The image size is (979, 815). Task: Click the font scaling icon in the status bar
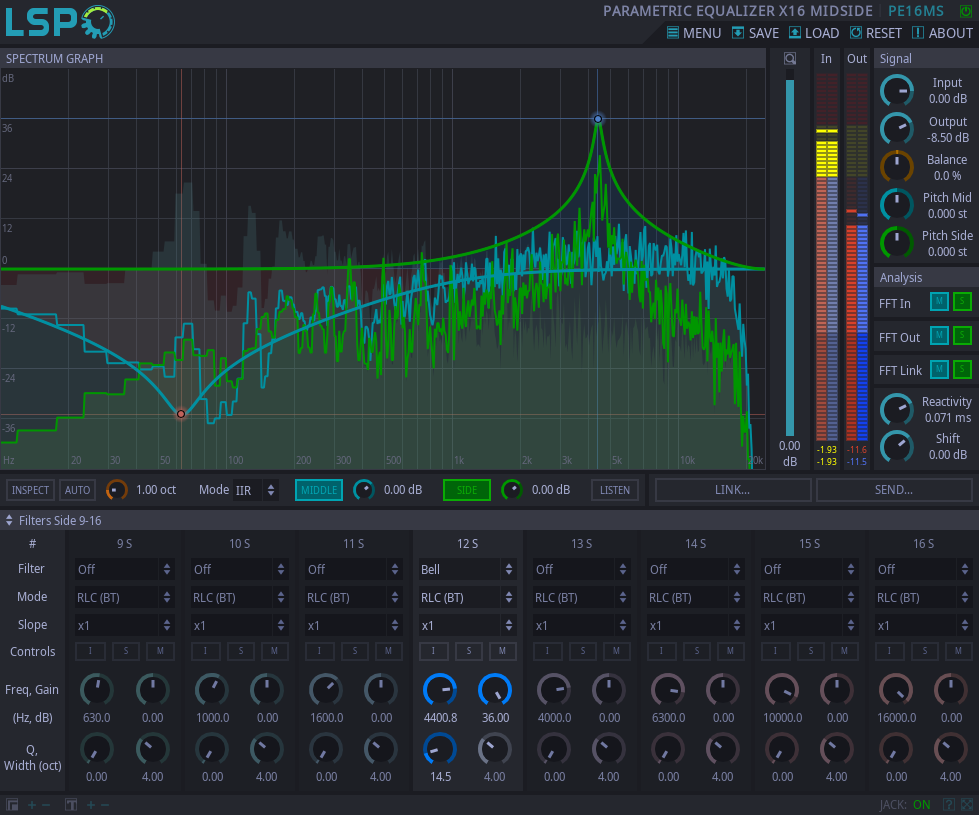[71, 805]
